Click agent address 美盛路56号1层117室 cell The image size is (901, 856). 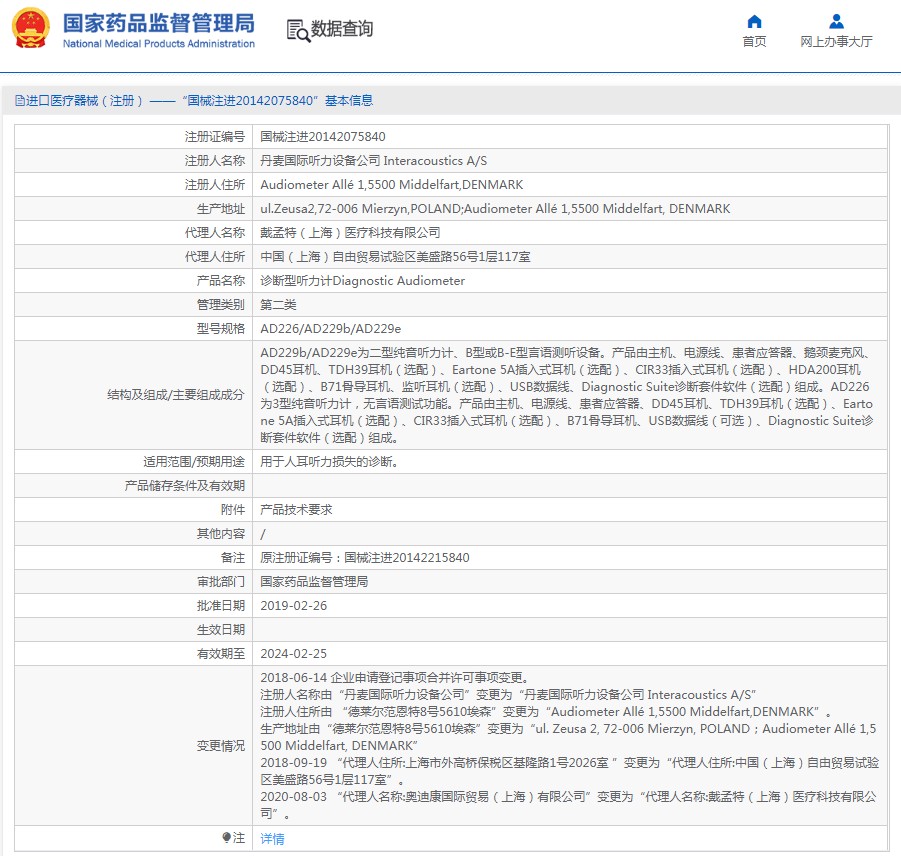pos(569,257)
